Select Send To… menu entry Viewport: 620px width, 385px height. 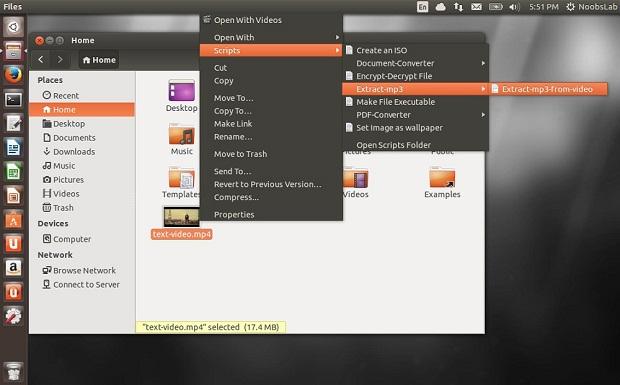click(271, 171)
